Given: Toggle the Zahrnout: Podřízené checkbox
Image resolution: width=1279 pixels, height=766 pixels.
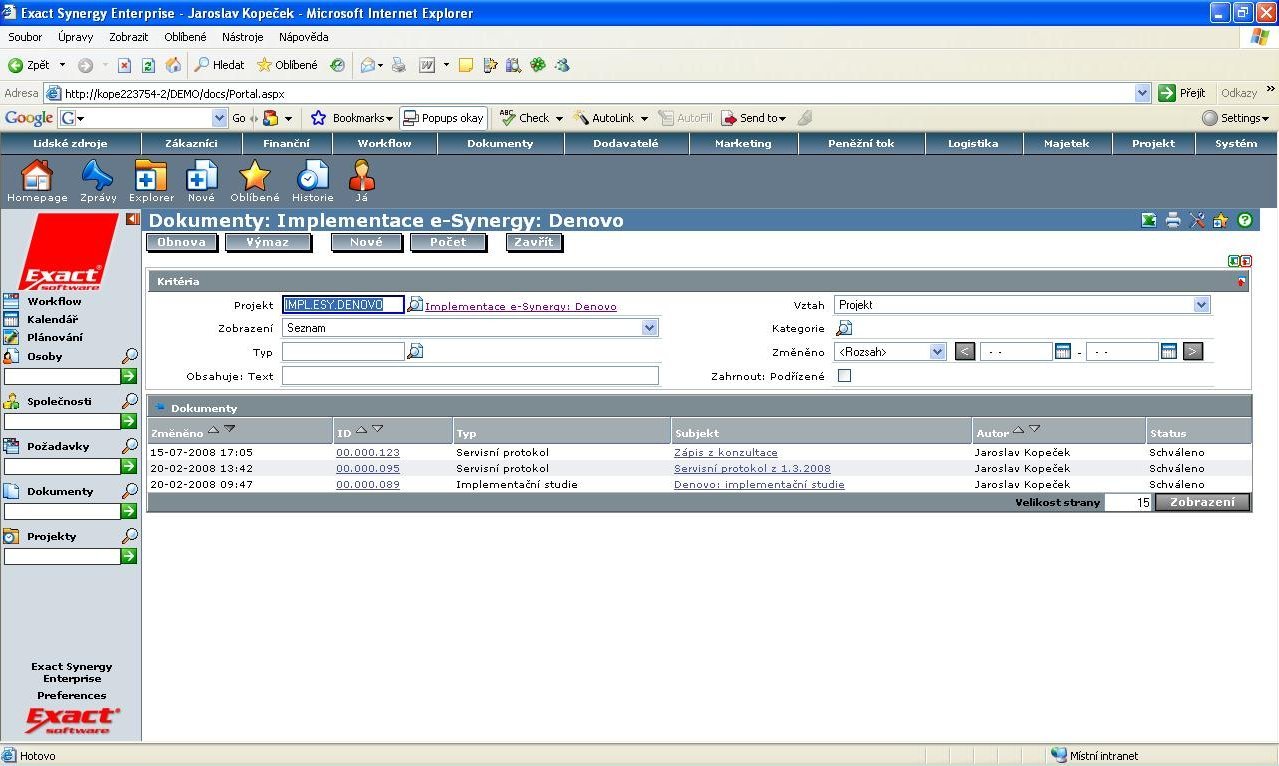Looking at the screenshot, I should [x=844, y=376].
